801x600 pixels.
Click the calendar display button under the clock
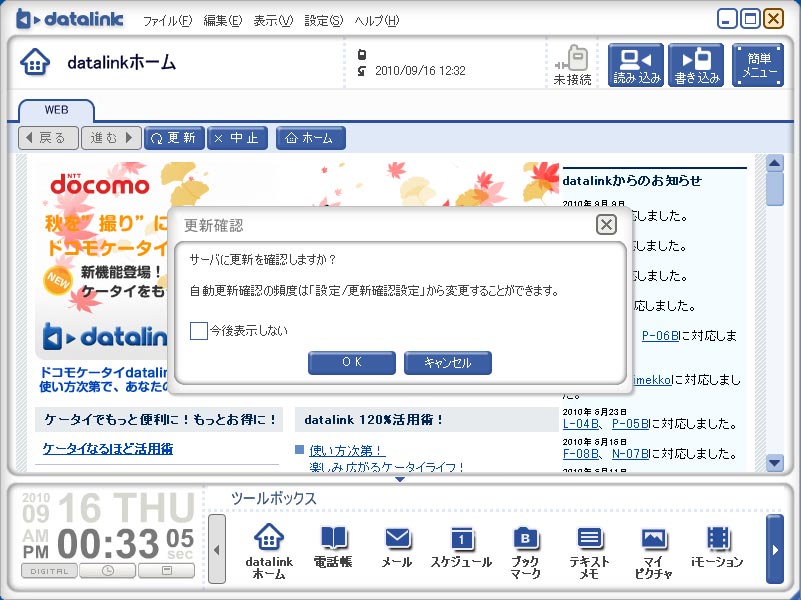167,571
